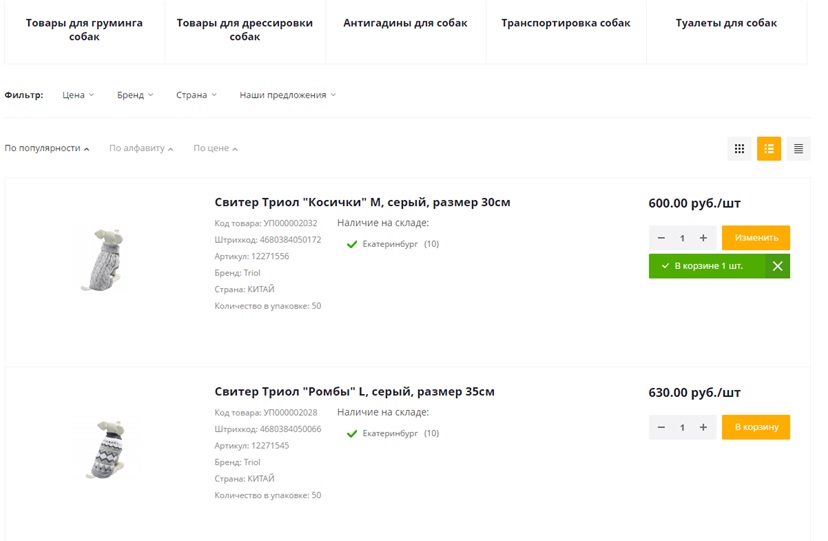Open Товары для груминга собак category
This screenshot has width=828, height=541.
pos(84,30)
